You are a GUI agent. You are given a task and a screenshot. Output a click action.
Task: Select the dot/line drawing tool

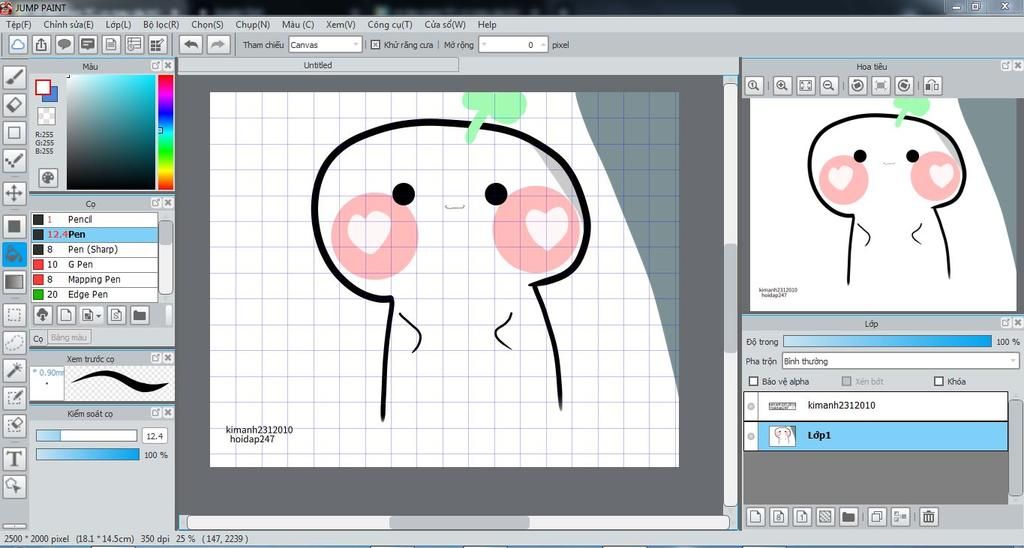[x=14, y=160]
